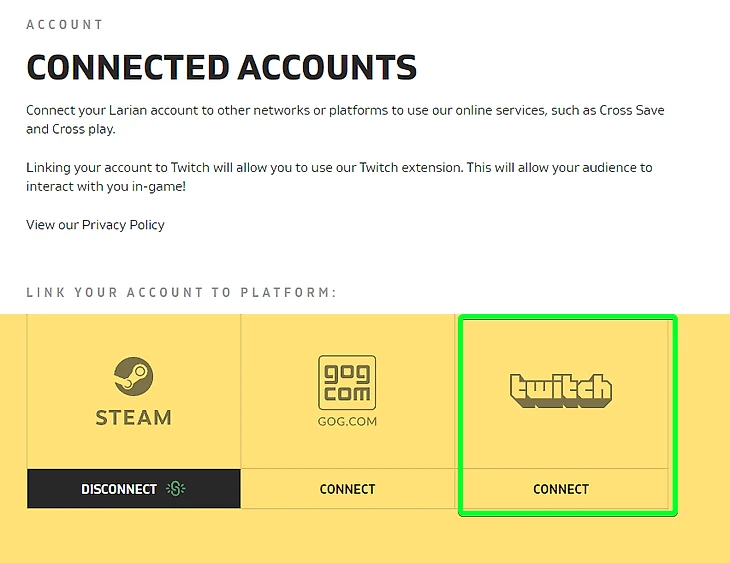Viewport: 730px width, 563px height.
Task: Click 'interact with you in-game!' text
Action: [106, 187]
